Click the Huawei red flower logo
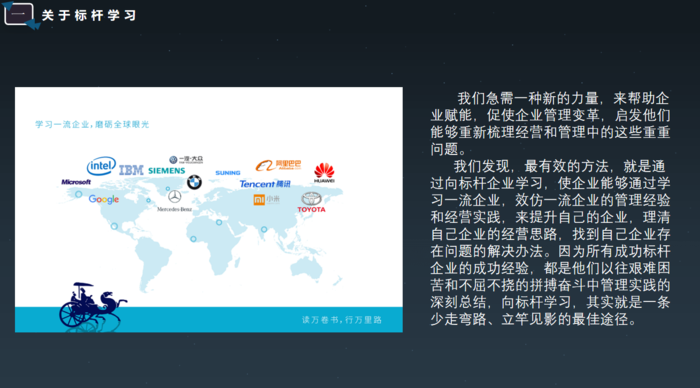This screenshot has height=388, width=700. [x=324, y=173]
